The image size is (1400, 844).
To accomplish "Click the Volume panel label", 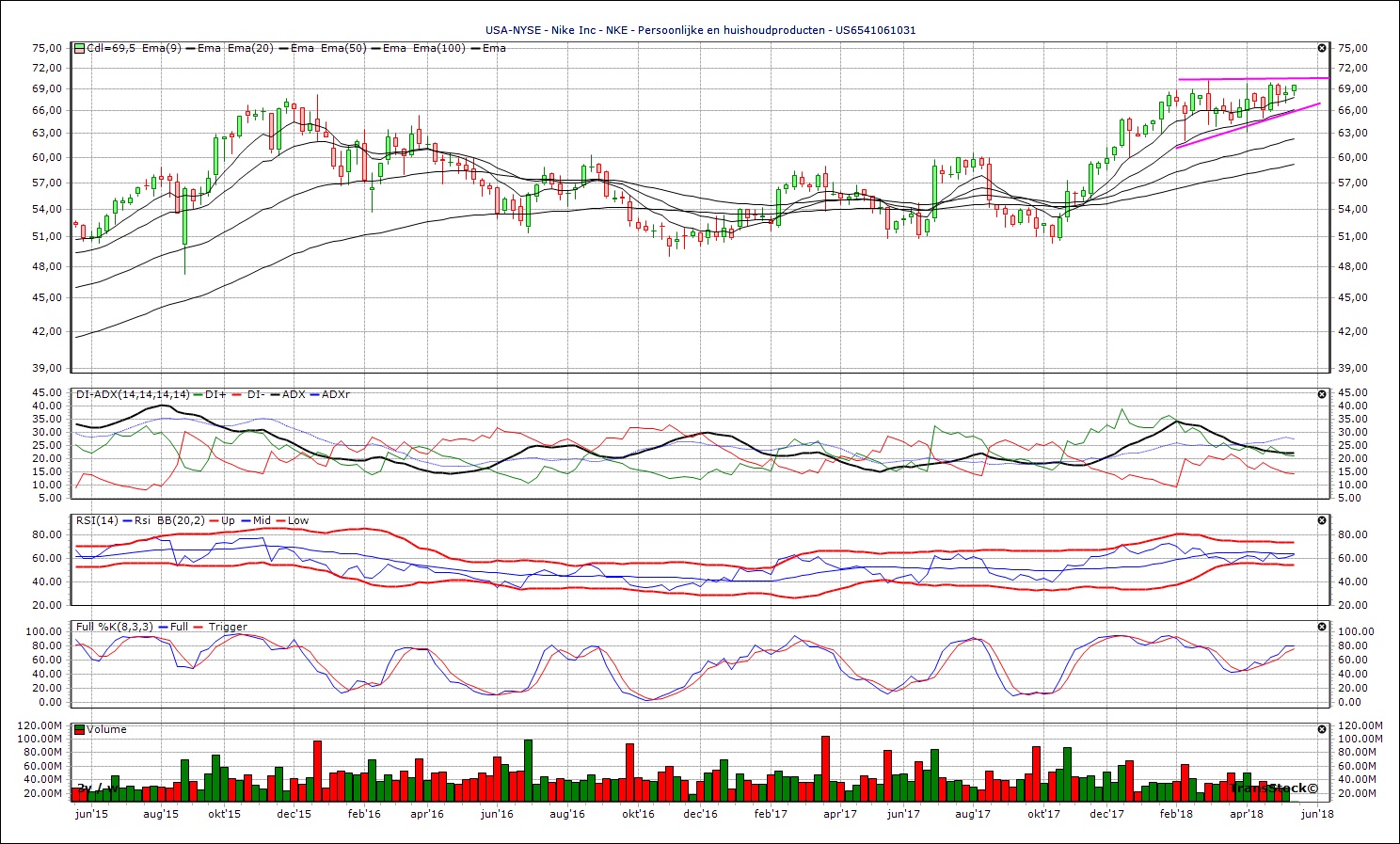I will [106, 729].
